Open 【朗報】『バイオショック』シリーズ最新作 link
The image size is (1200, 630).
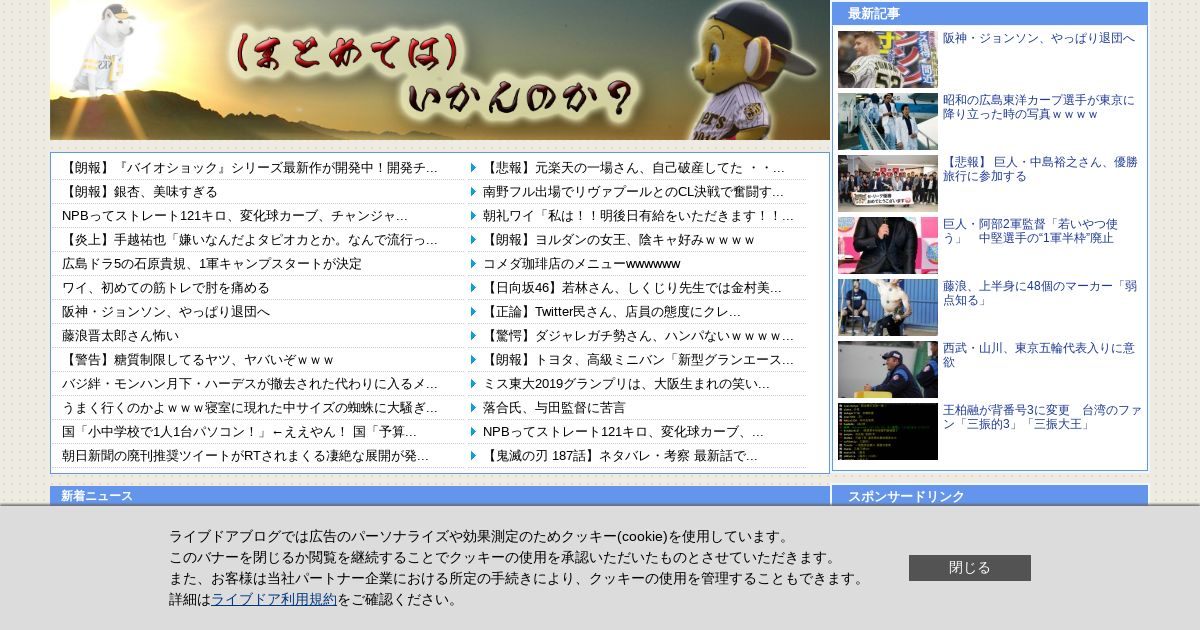[x=250, y=167]
